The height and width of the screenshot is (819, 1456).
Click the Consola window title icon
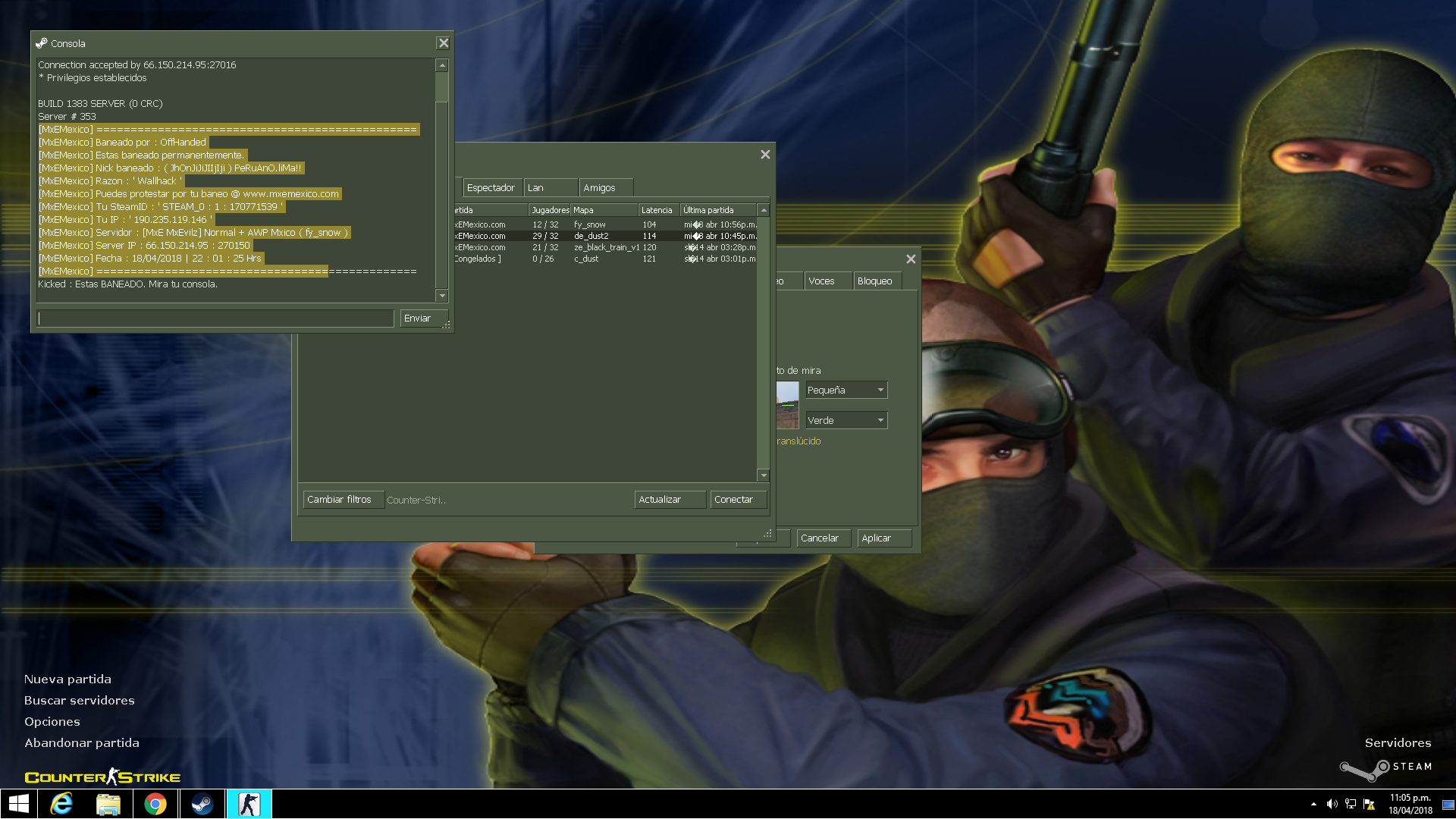[41, 44]
